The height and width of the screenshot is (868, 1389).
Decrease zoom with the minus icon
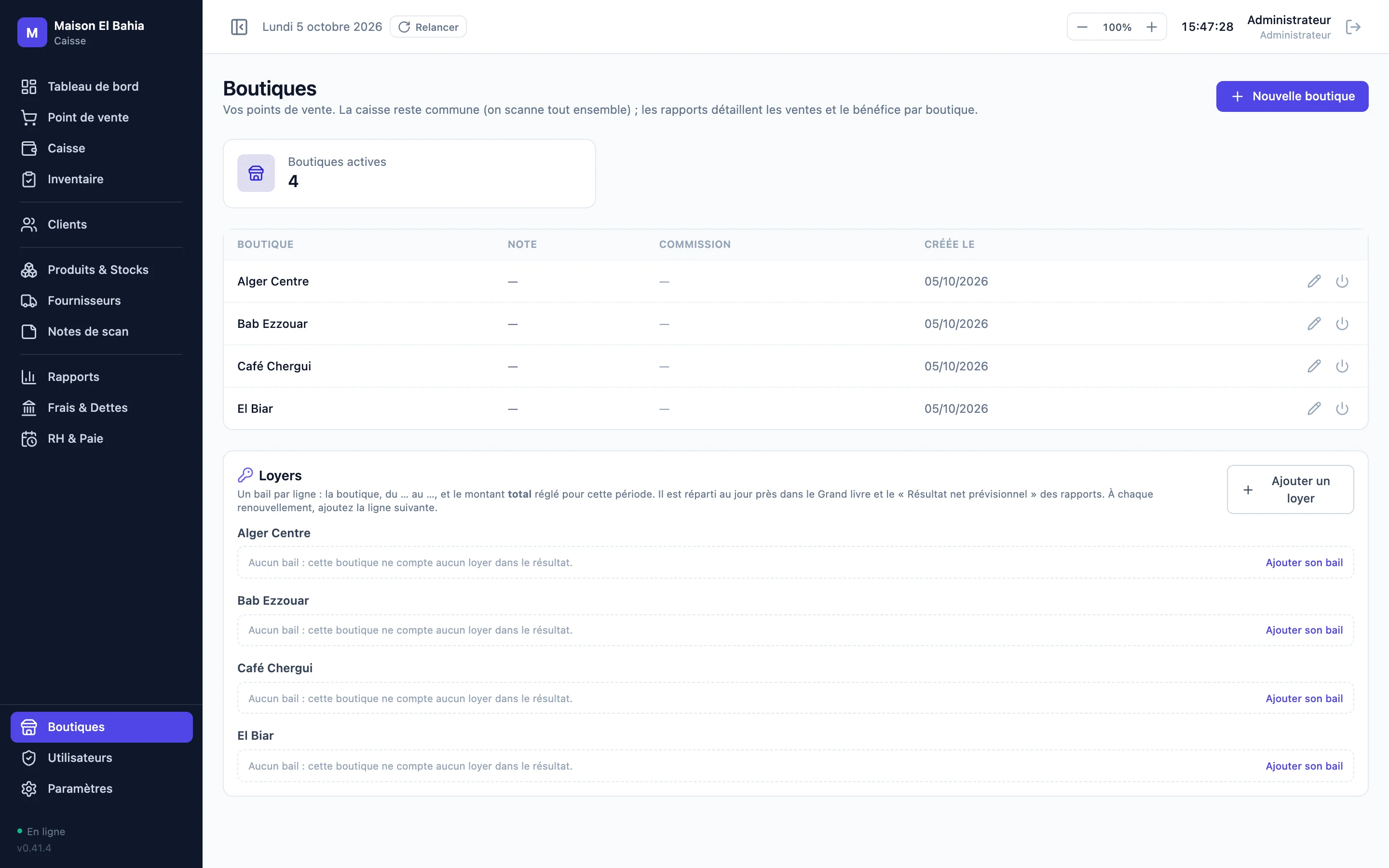1082,27
